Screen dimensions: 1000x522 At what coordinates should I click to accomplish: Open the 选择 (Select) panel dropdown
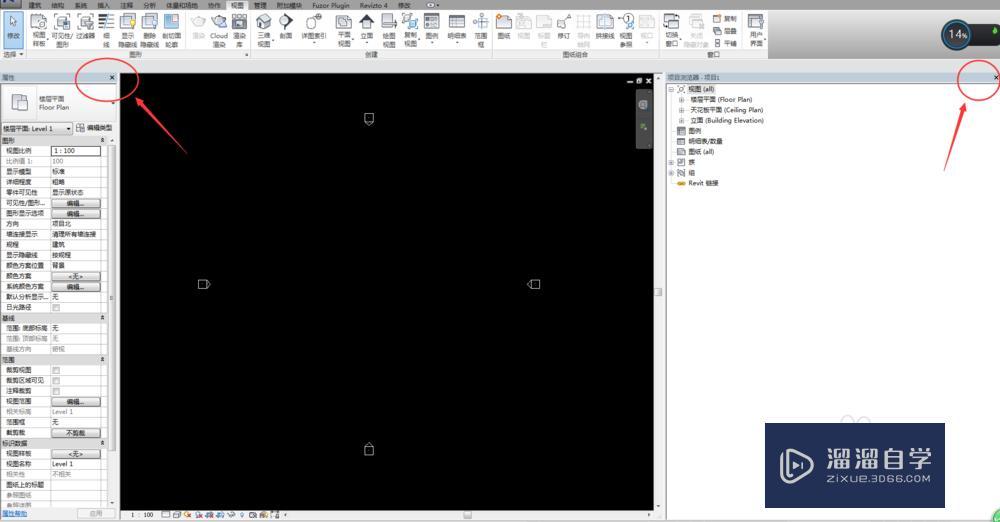click(13, 54)
